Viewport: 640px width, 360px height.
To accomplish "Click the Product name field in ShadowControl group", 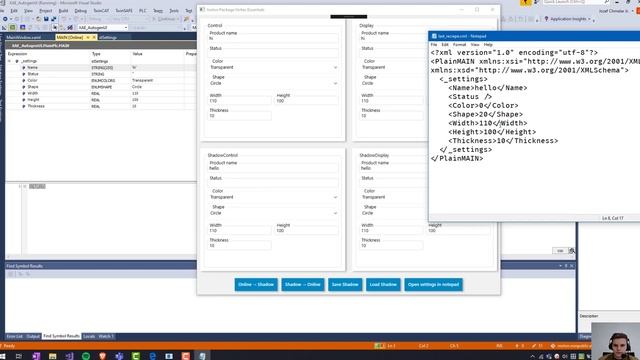I will click(273, 168).
